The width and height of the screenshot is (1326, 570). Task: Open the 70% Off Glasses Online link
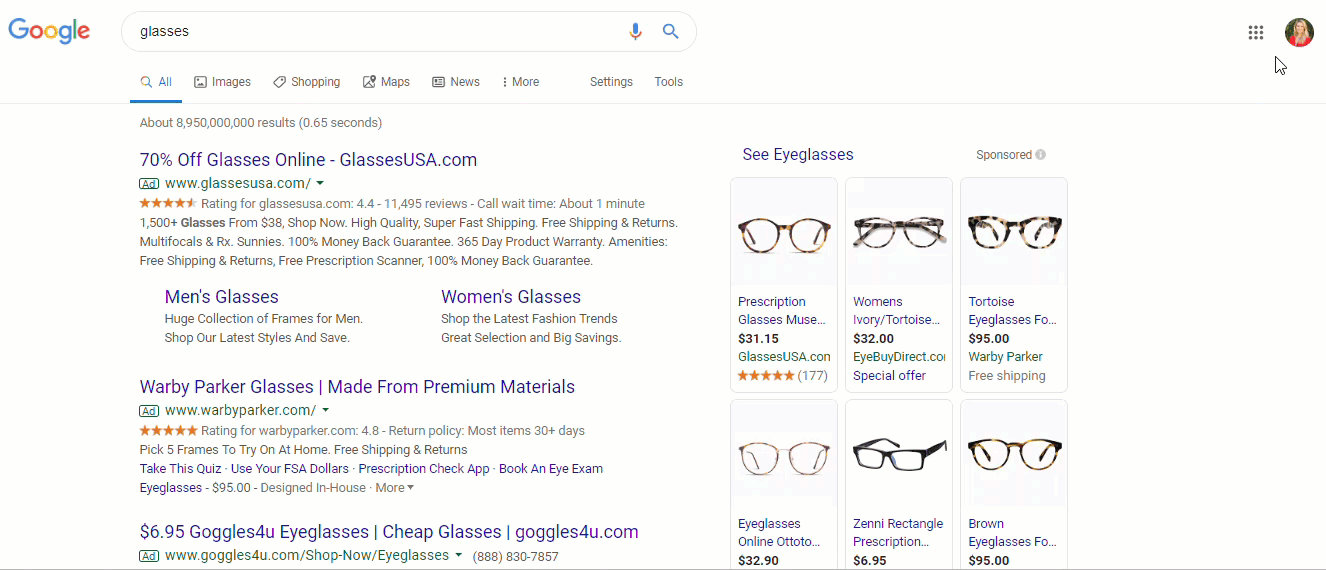coord(308,160)
